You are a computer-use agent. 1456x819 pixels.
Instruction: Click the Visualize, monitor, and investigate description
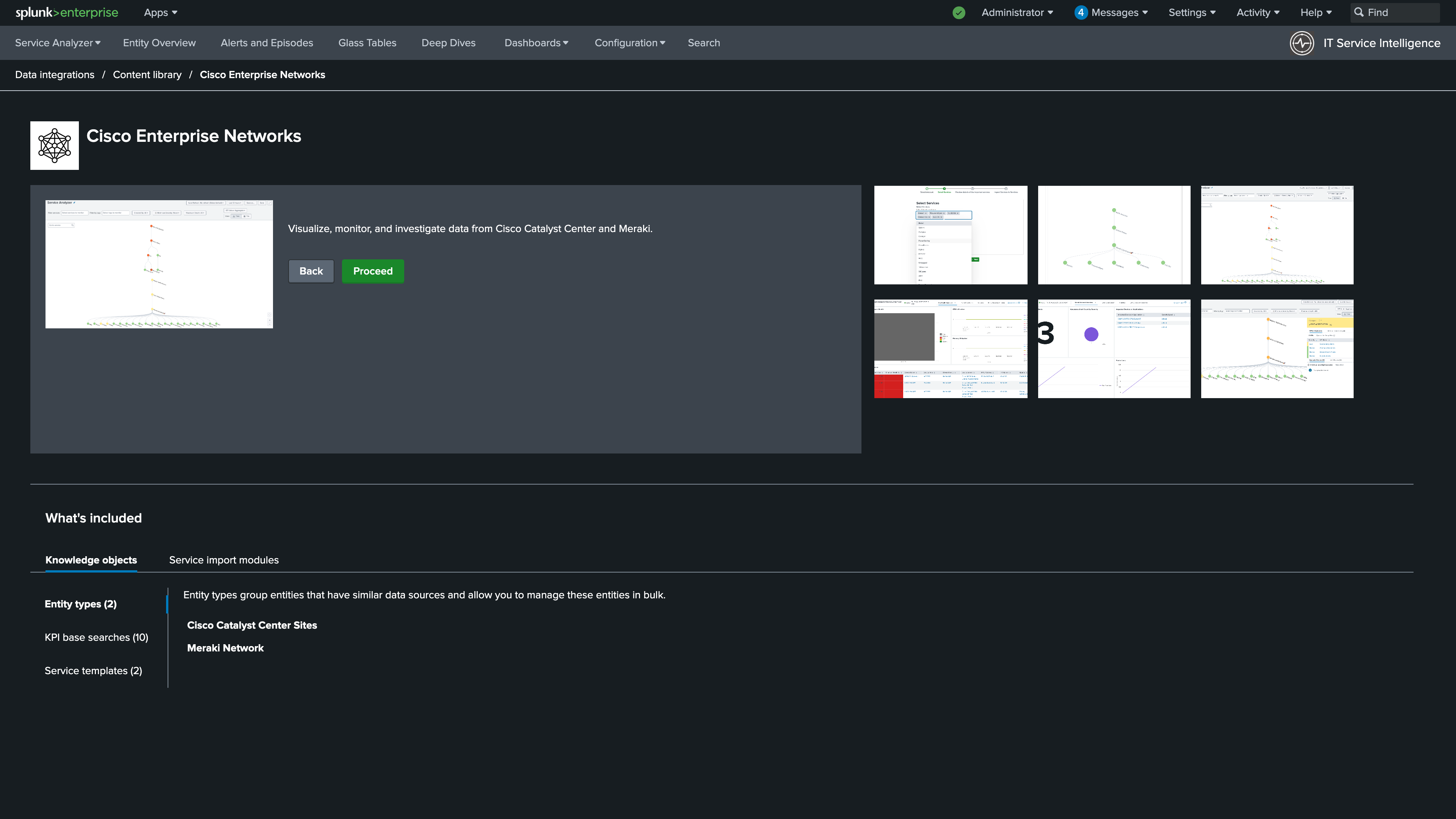[470, 229]
